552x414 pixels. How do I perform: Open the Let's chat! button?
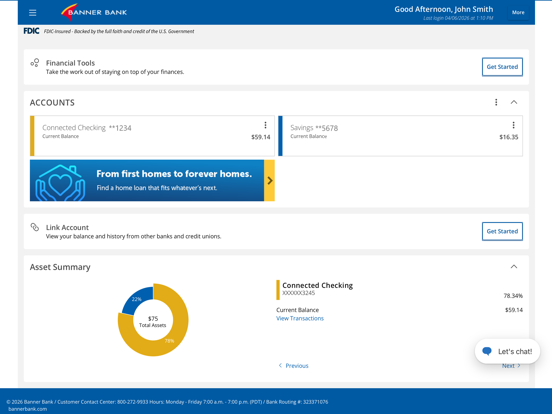pos(507,351)
